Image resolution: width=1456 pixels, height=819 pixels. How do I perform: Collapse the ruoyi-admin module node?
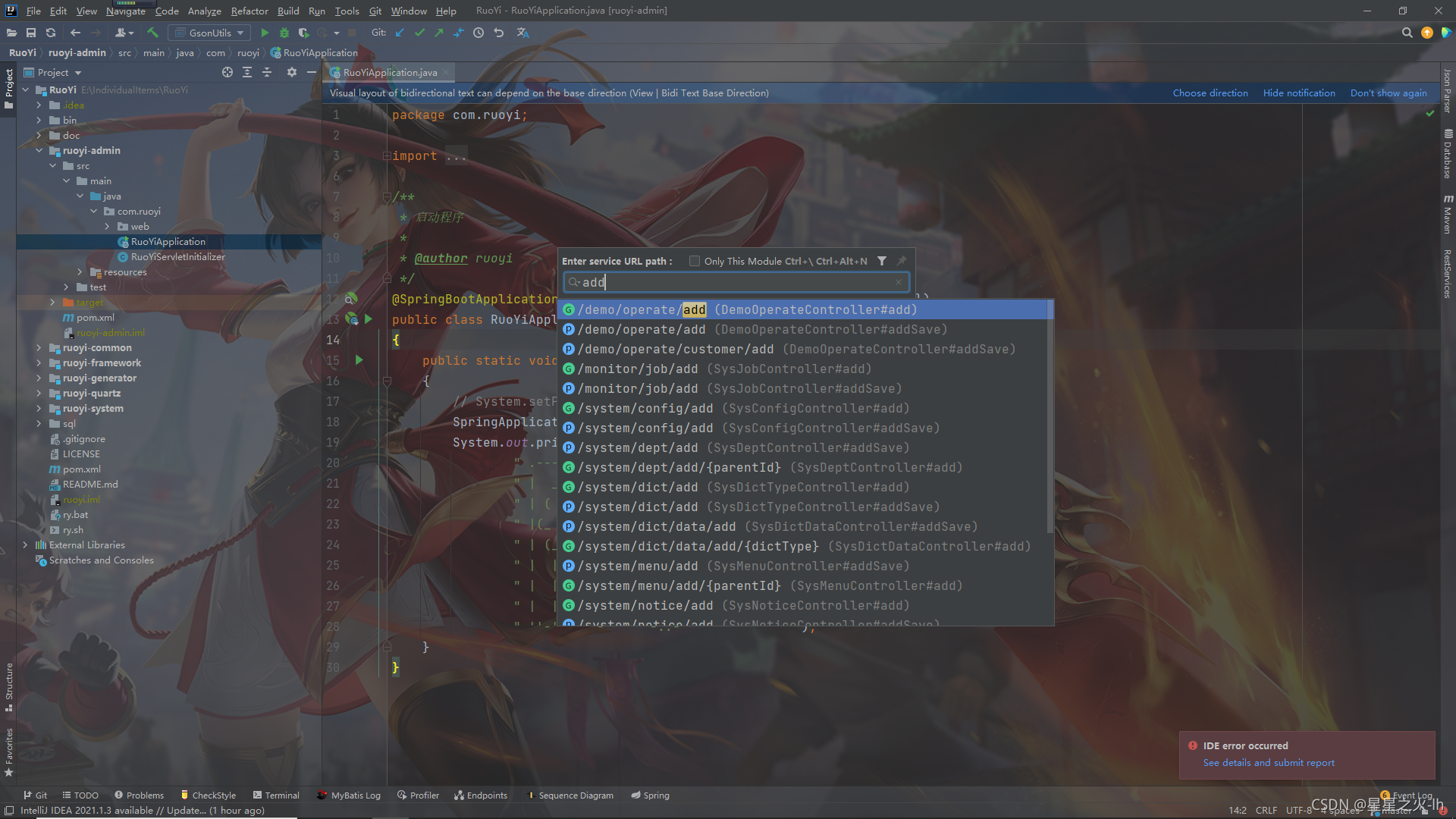(39, 151)
